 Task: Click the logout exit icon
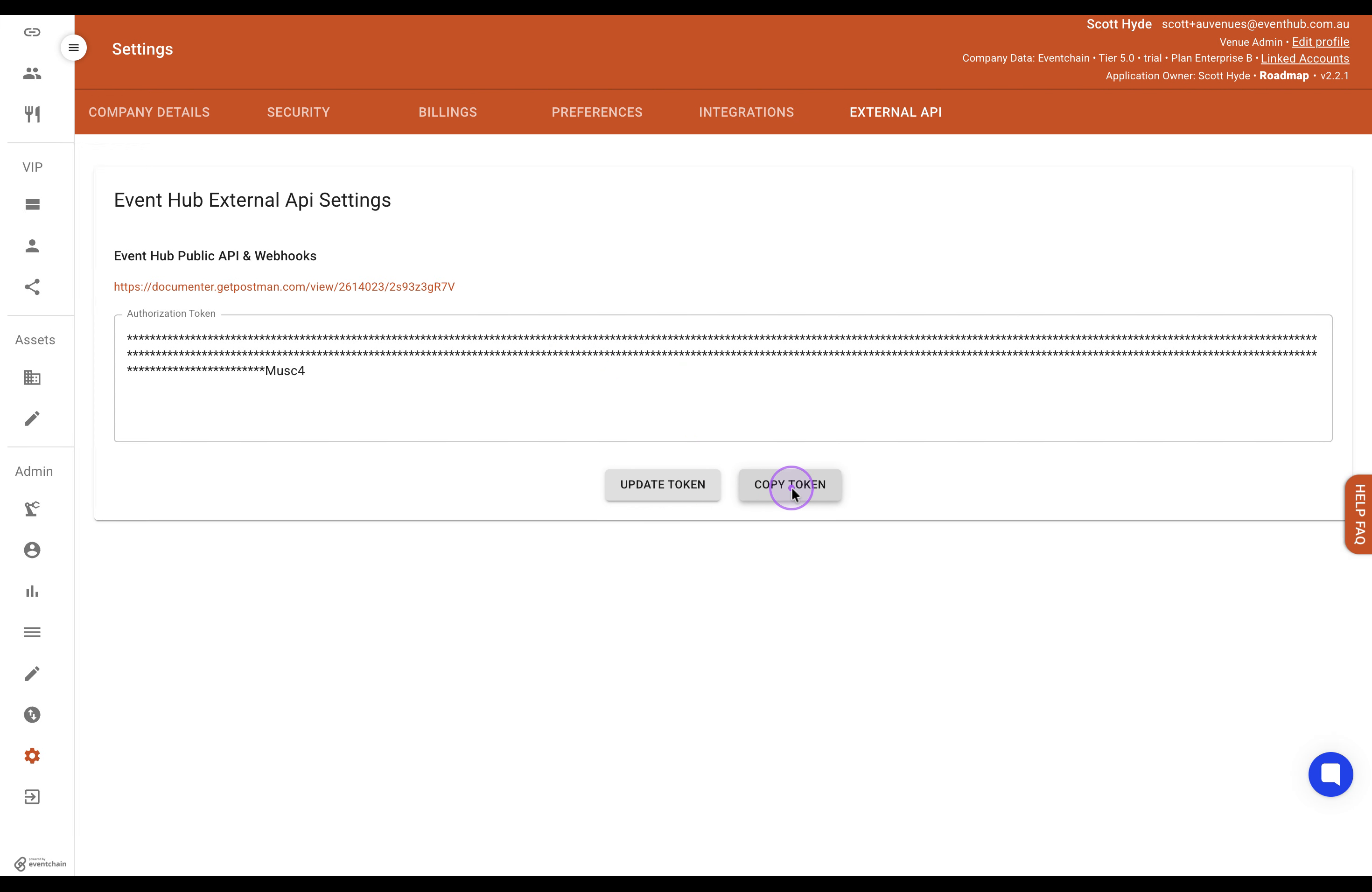coord(32,797)
